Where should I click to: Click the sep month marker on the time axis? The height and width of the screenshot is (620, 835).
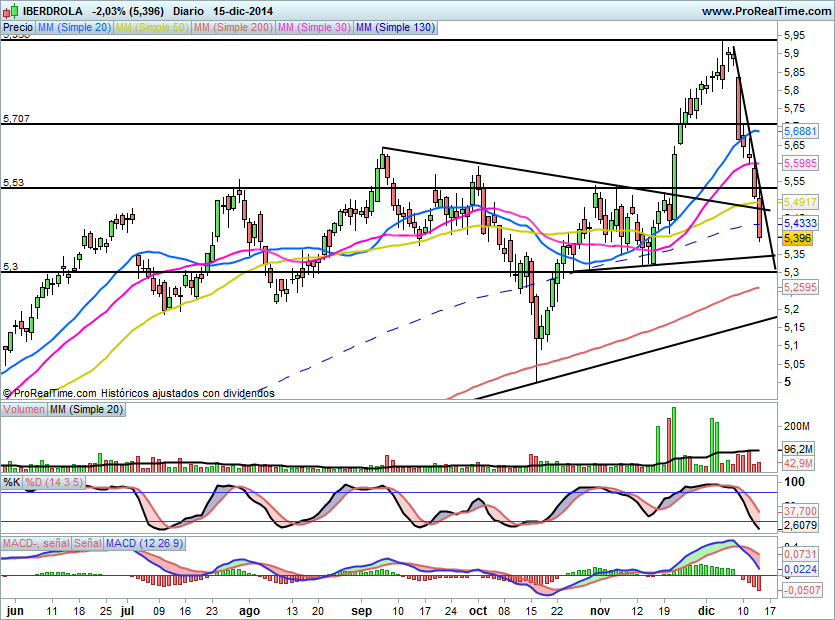362,610
